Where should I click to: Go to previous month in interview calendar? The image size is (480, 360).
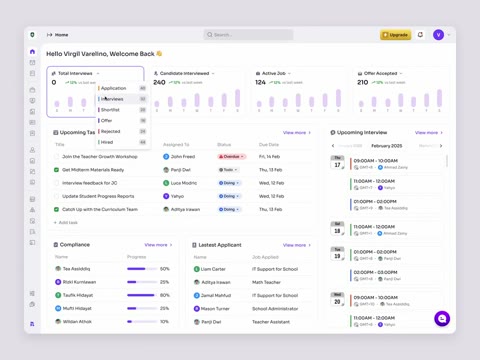[333, 146]
